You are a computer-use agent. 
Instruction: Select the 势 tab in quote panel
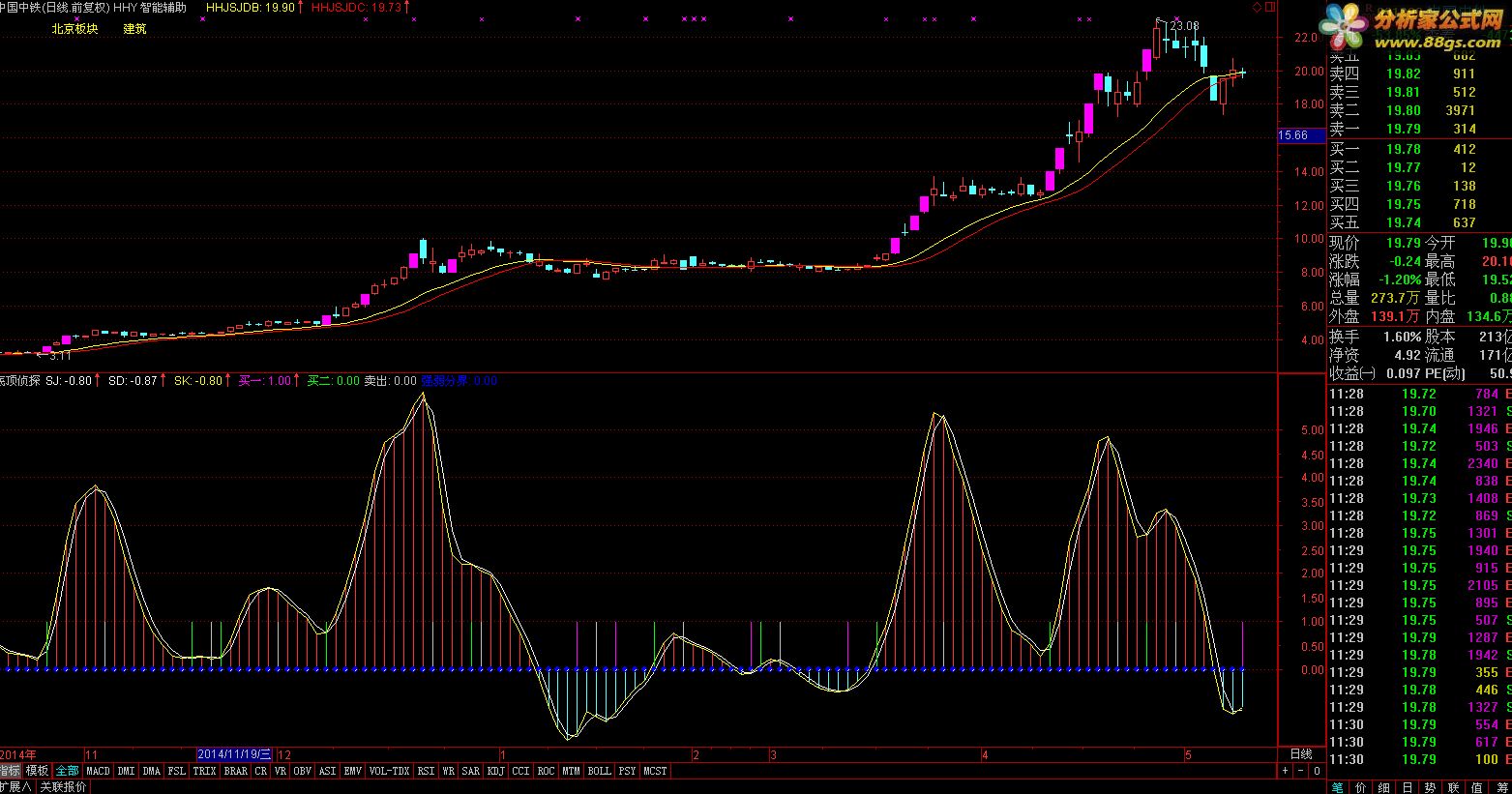(1431, 787)
